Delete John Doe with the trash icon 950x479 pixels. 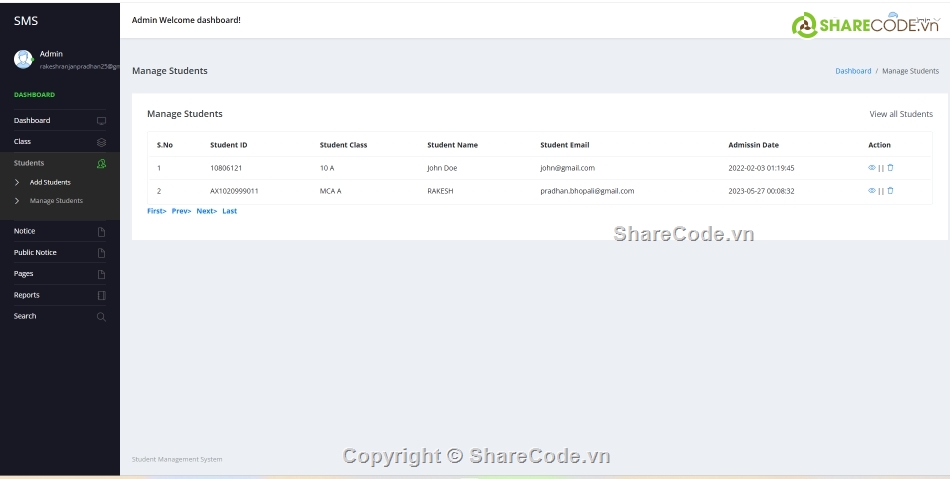pos(890,168)
